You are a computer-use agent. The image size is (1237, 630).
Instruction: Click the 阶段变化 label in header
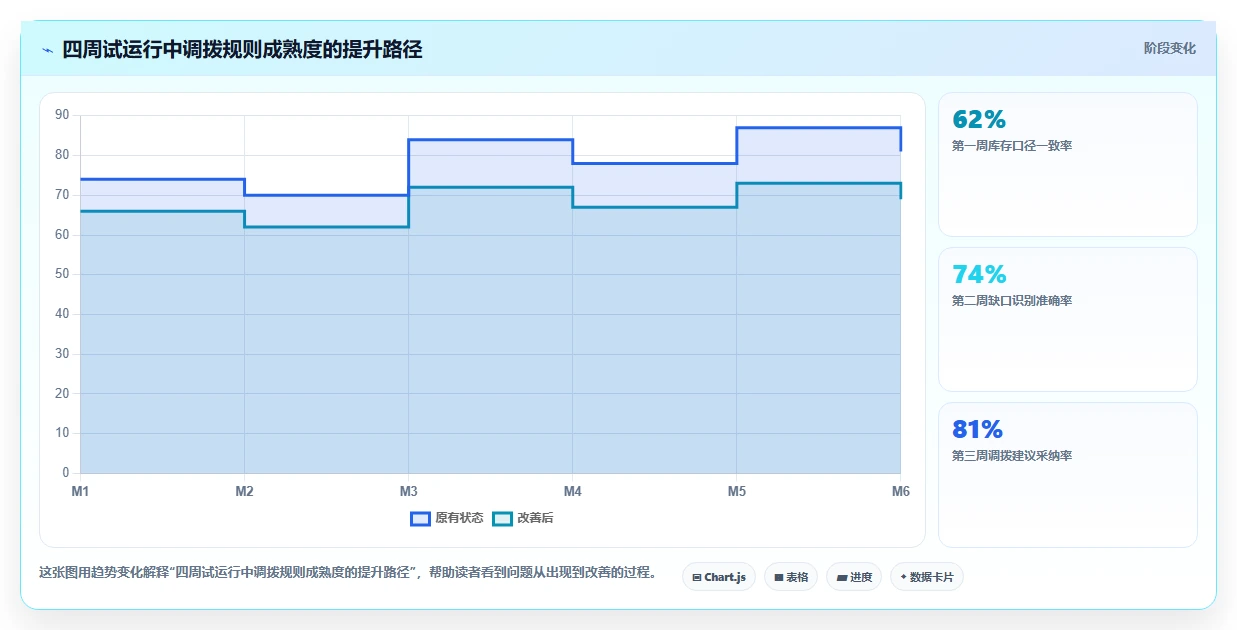(x=1169, y=48)
